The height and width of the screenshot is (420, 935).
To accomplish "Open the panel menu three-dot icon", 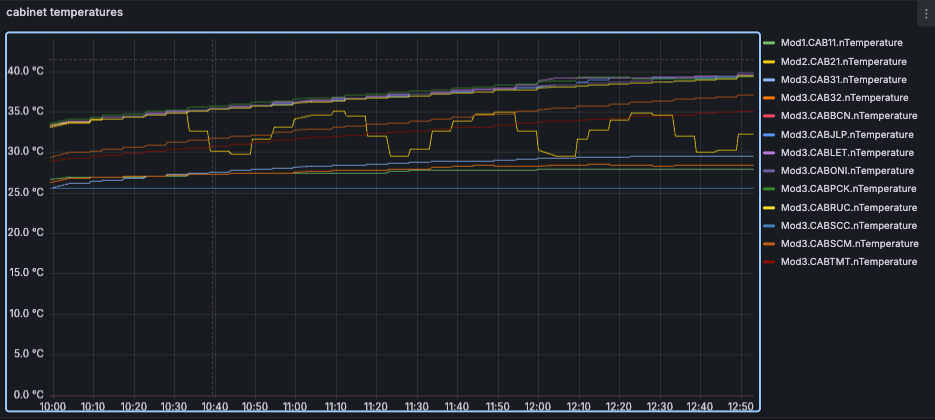I will [925, 12].
